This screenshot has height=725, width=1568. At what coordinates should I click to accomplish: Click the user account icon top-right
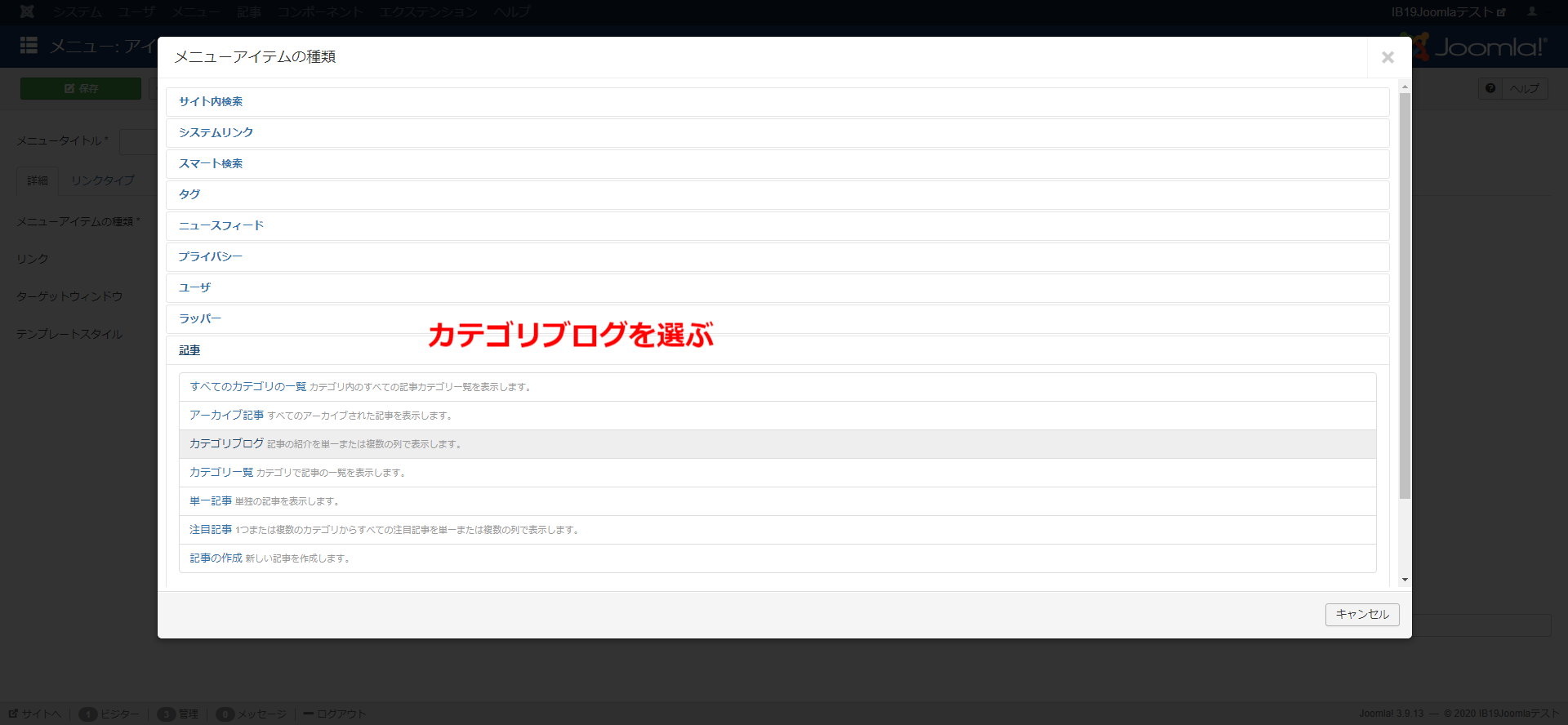[x=1532, y=11]
